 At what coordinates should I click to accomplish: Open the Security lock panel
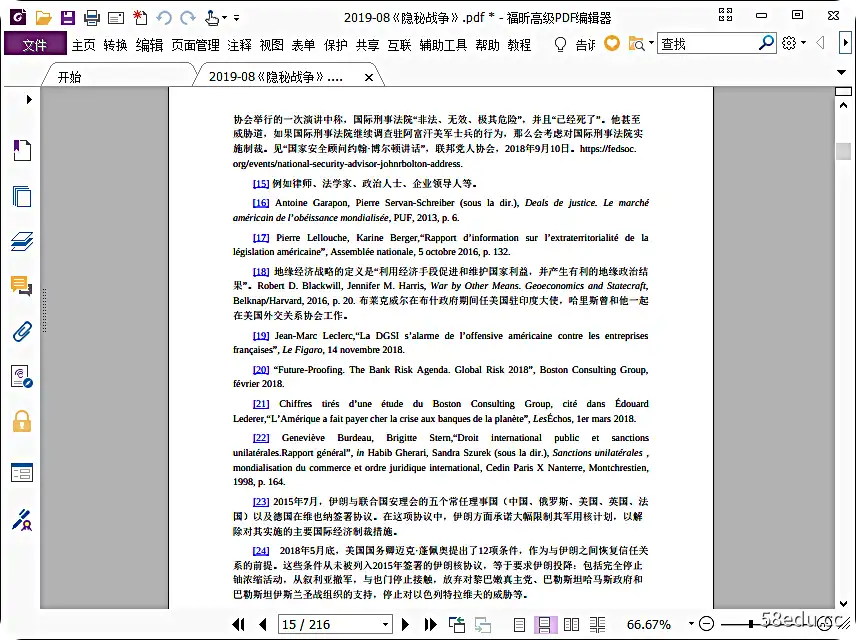pos(22,422)
